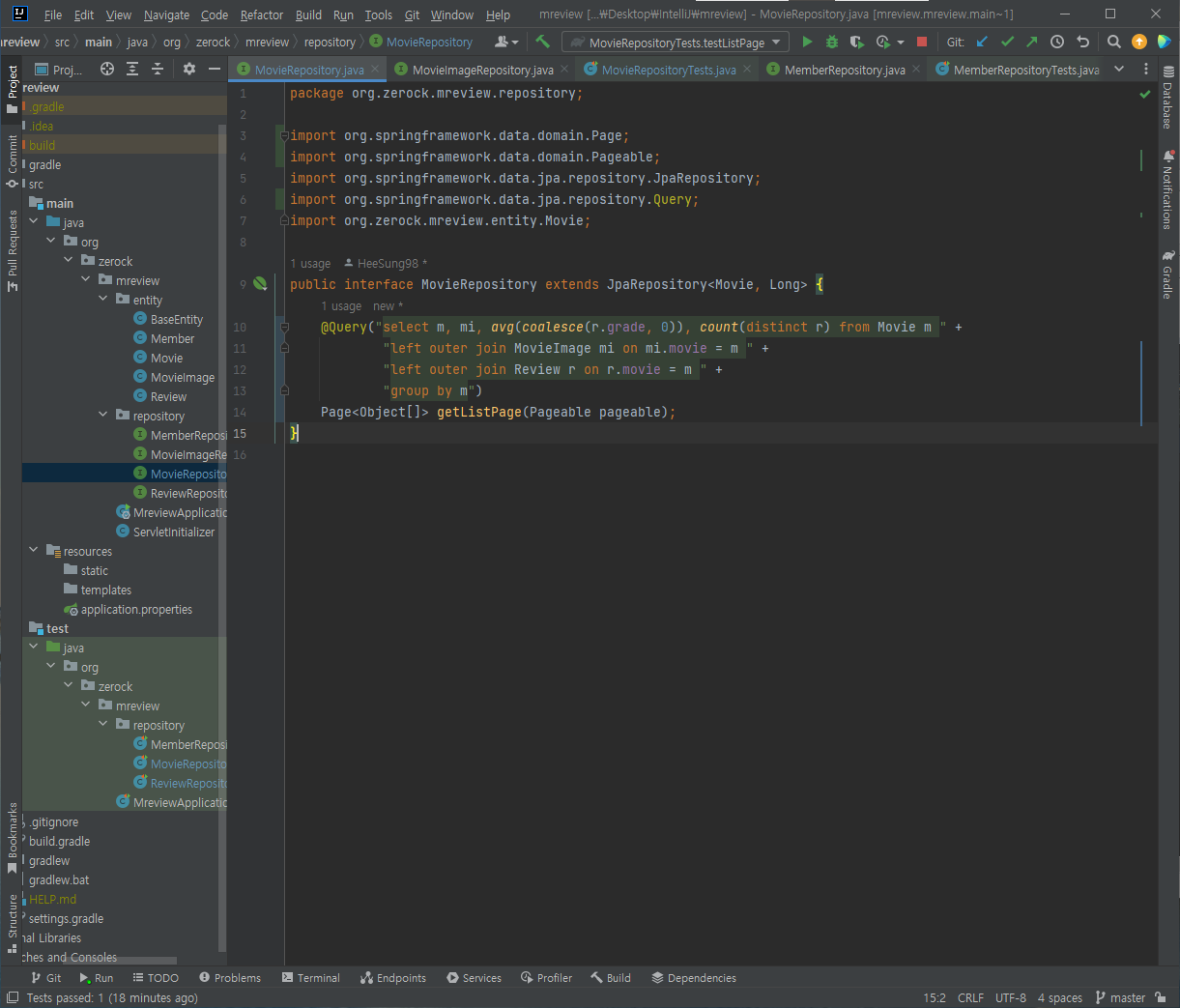Open the Dependencies tool window
1180x1008 pixels.
(694, 978)
